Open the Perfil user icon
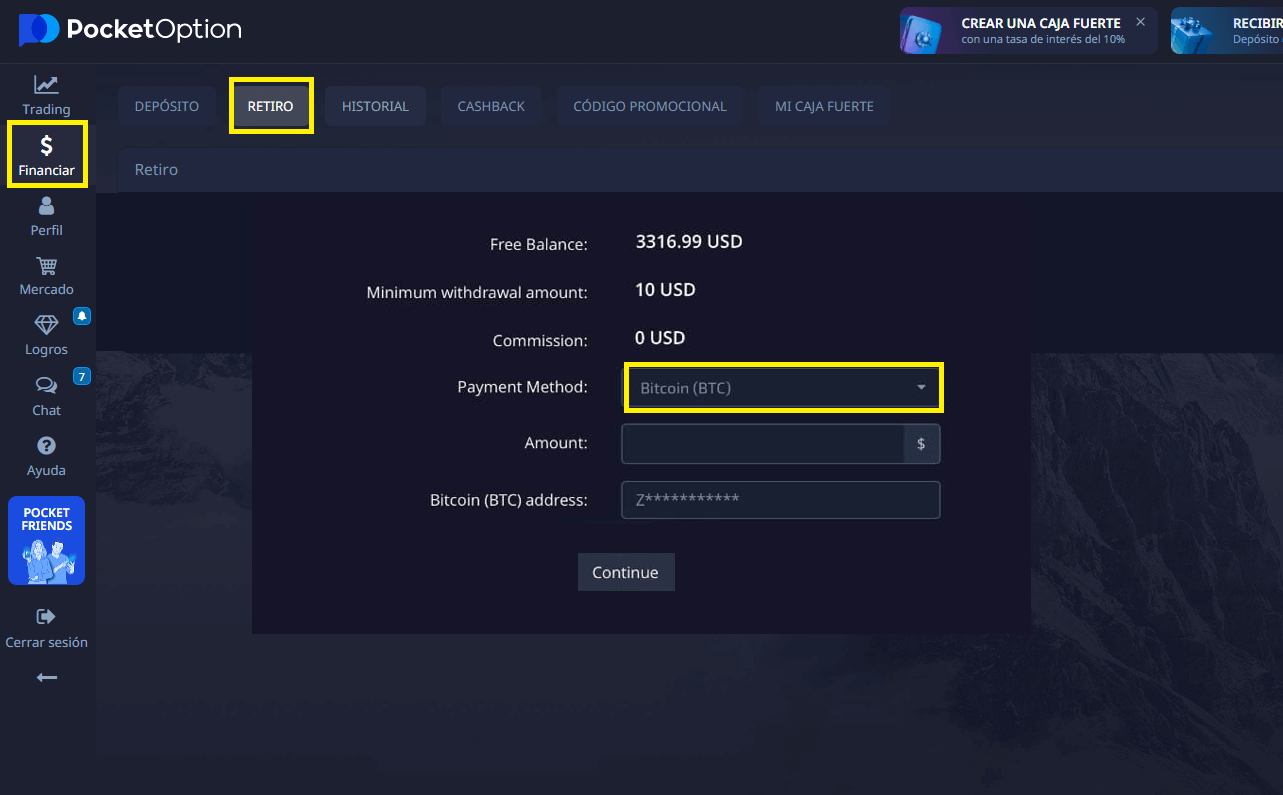 click(46, 206)
